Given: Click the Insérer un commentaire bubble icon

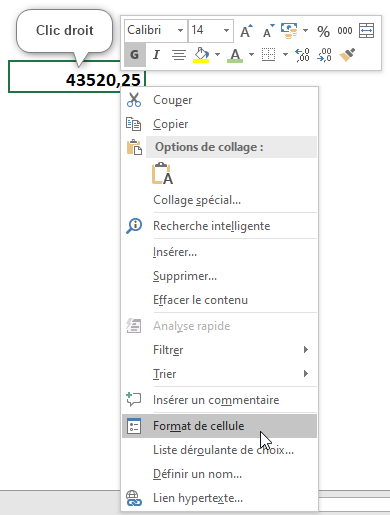Looking at the screenshot, I should point(134,399).
